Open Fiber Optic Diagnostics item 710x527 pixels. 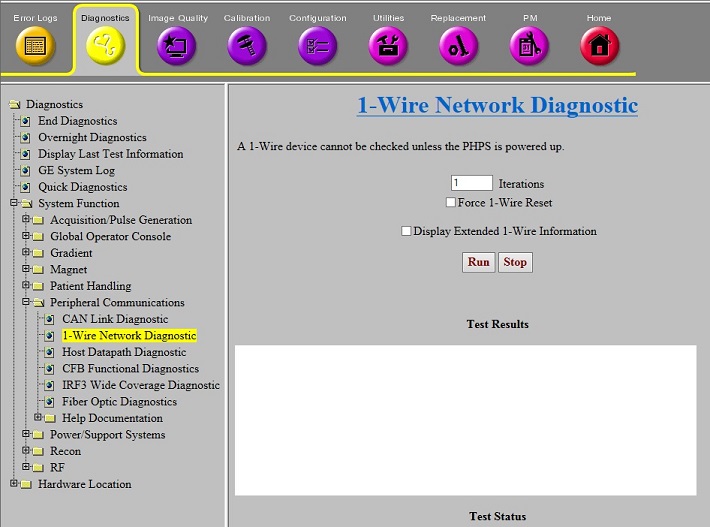coord(119,402)
